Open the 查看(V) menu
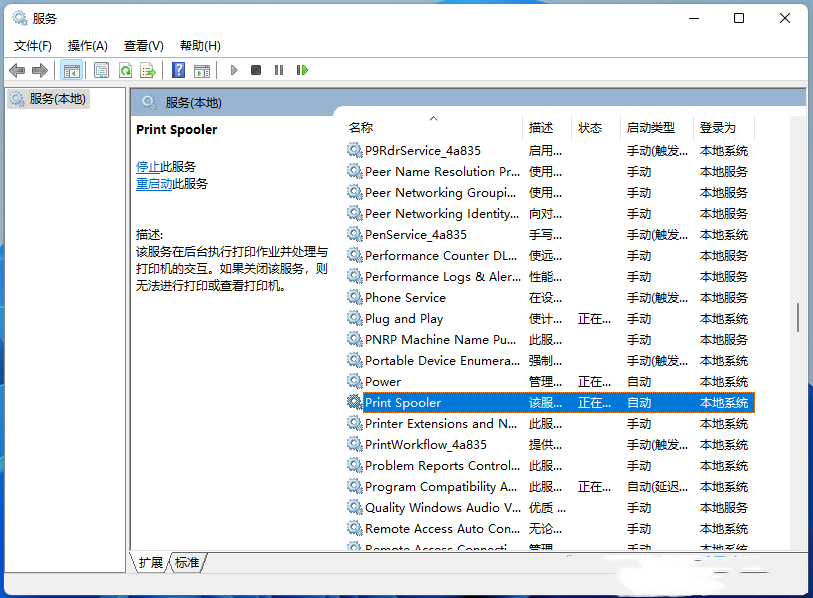 [x=143, y=45]
